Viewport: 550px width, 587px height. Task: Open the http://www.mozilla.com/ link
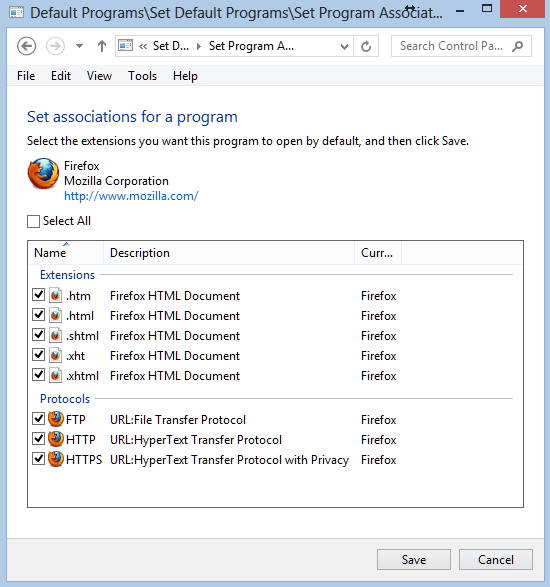pyautogui.click(x=131, y=196)
